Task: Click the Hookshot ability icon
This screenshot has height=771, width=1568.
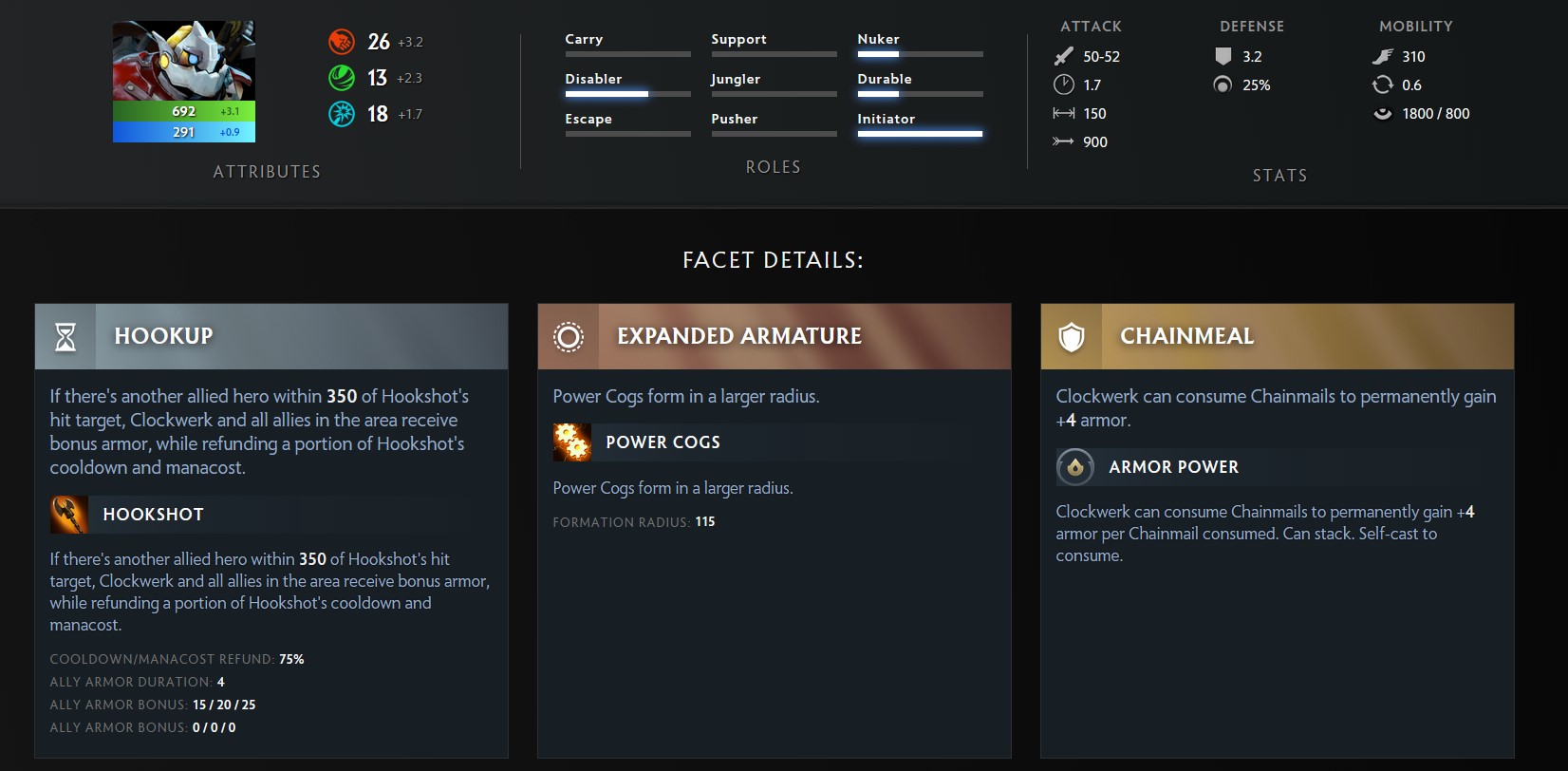Action: [x=69, y=515]
